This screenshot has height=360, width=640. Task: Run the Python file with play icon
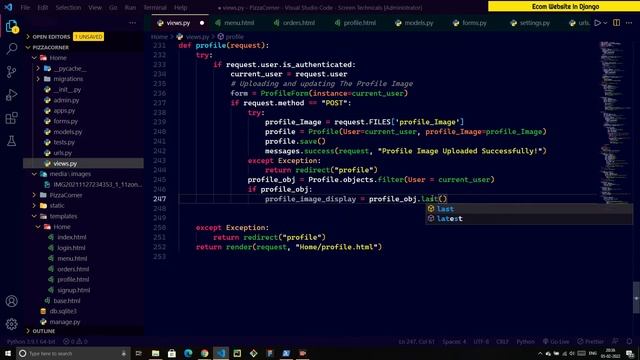(597, 23)
